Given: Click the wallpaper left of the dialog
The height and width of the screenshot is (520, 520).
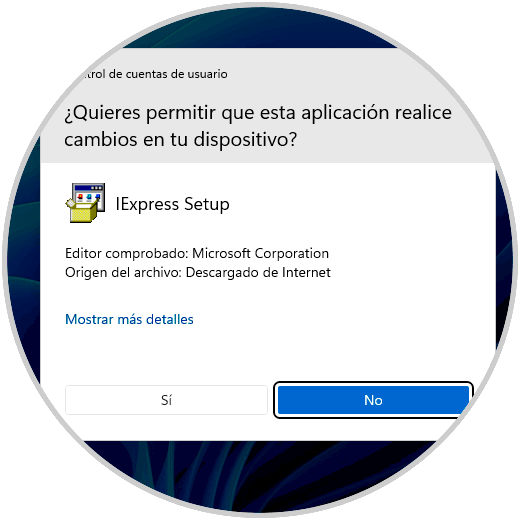Looking at the screenshot, I should point(23,267).
